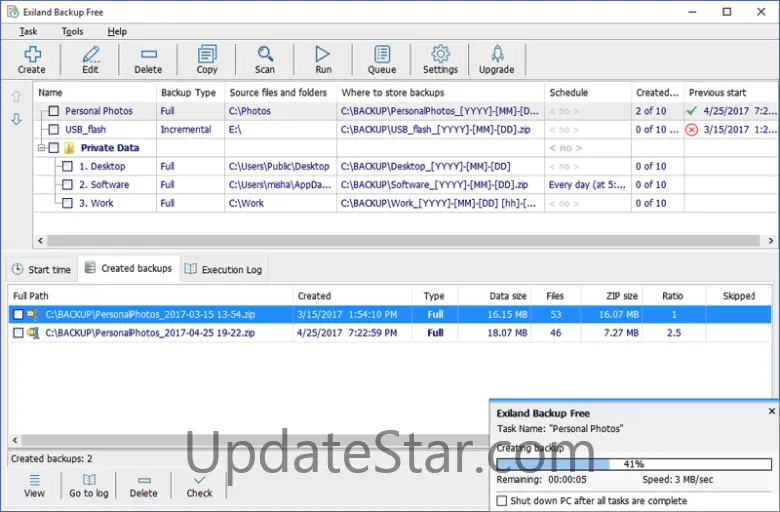780x512 pixels.
Task: Tick the Private Data group checkbox
Action: [54, 148]
